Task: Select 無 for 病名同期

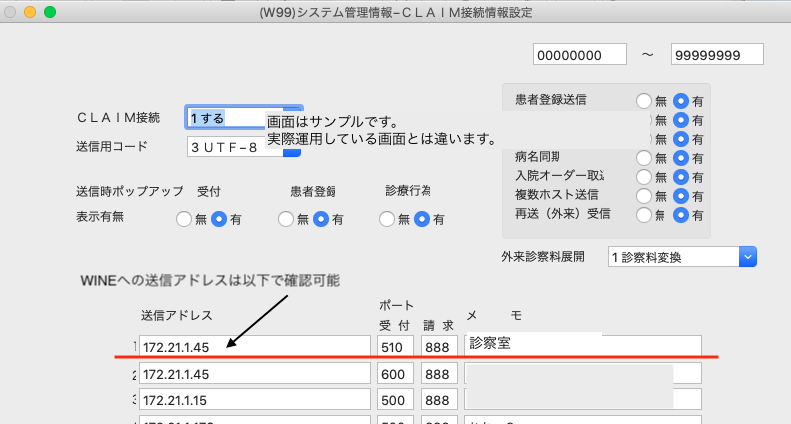Action: pyautogui.click(x=643, y=158)
